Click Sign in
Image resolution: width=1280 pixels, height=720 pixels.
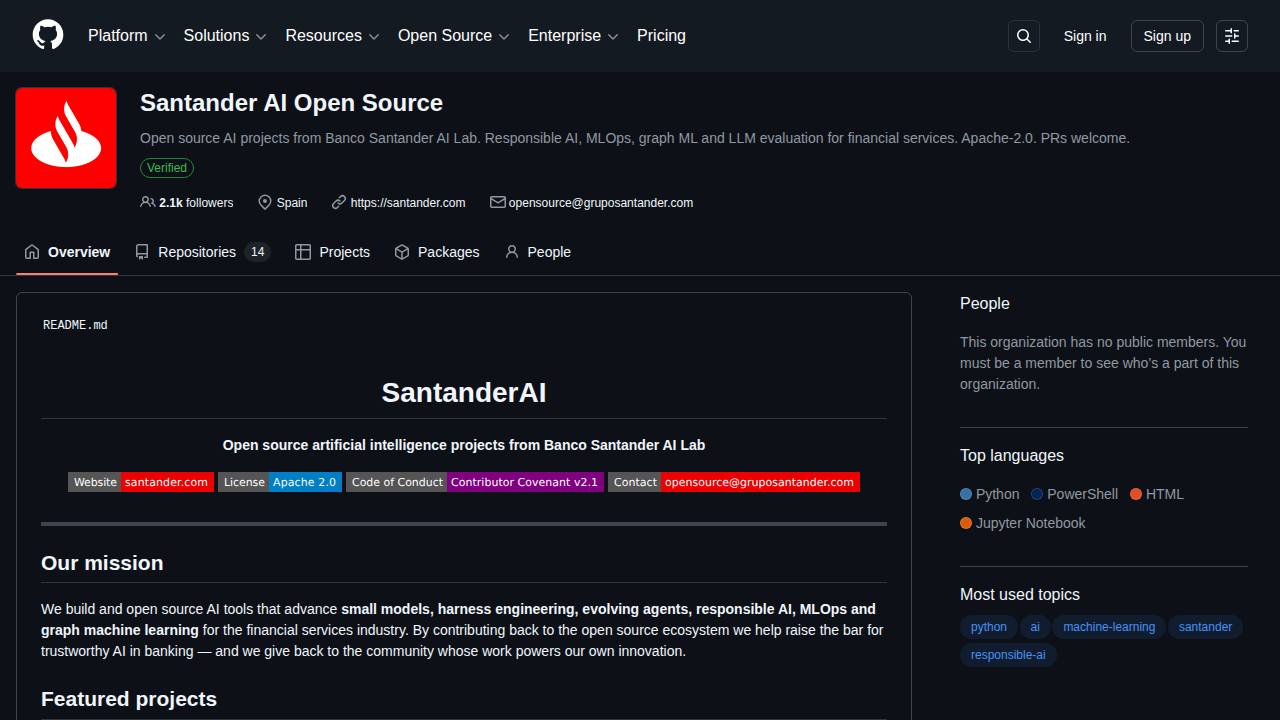[x=1085, y=36]
